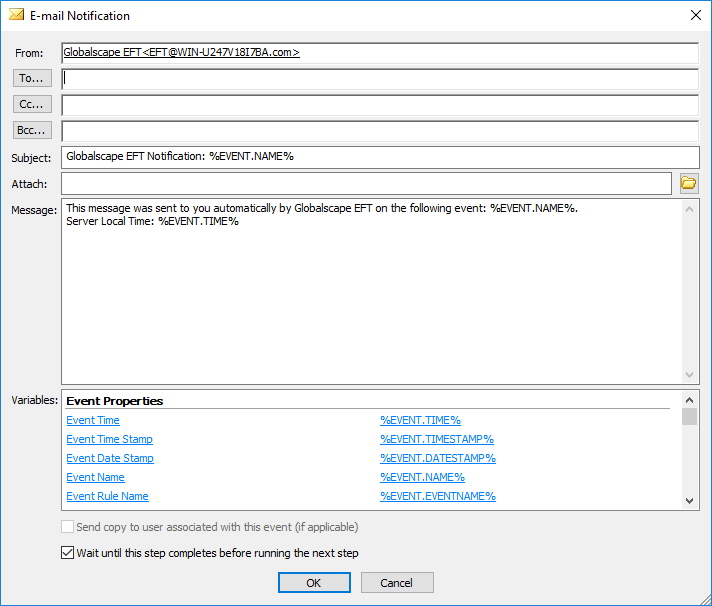Click the folder browse icon beside Attach
The height and width of the screenshot is (606, 712).
tap(688, 183)
